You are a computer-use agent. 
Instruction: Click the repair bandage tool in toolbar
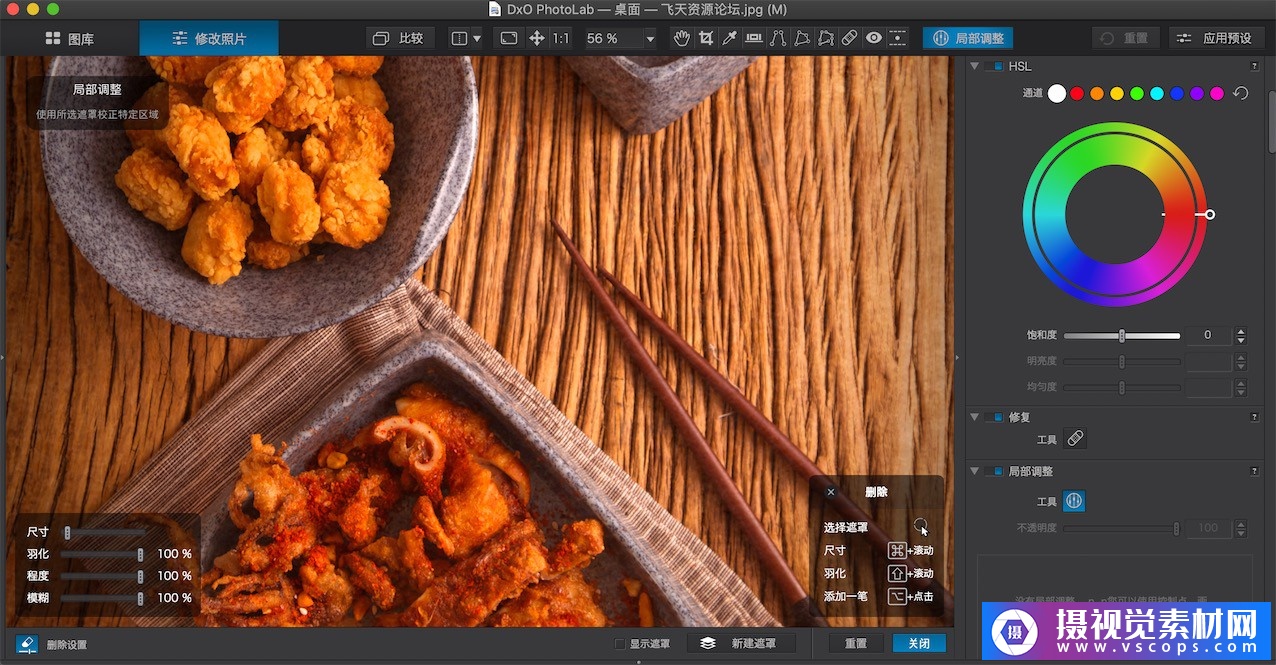849,38
